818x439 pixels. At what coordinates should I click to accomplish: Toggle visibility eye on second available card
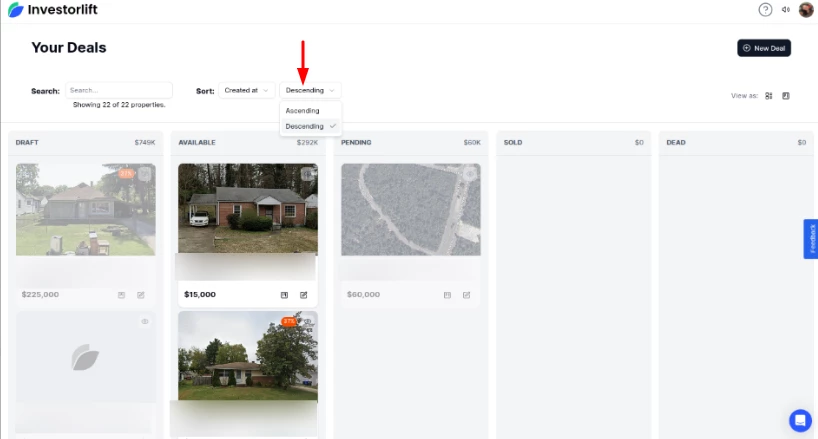(x=308, y=322)
